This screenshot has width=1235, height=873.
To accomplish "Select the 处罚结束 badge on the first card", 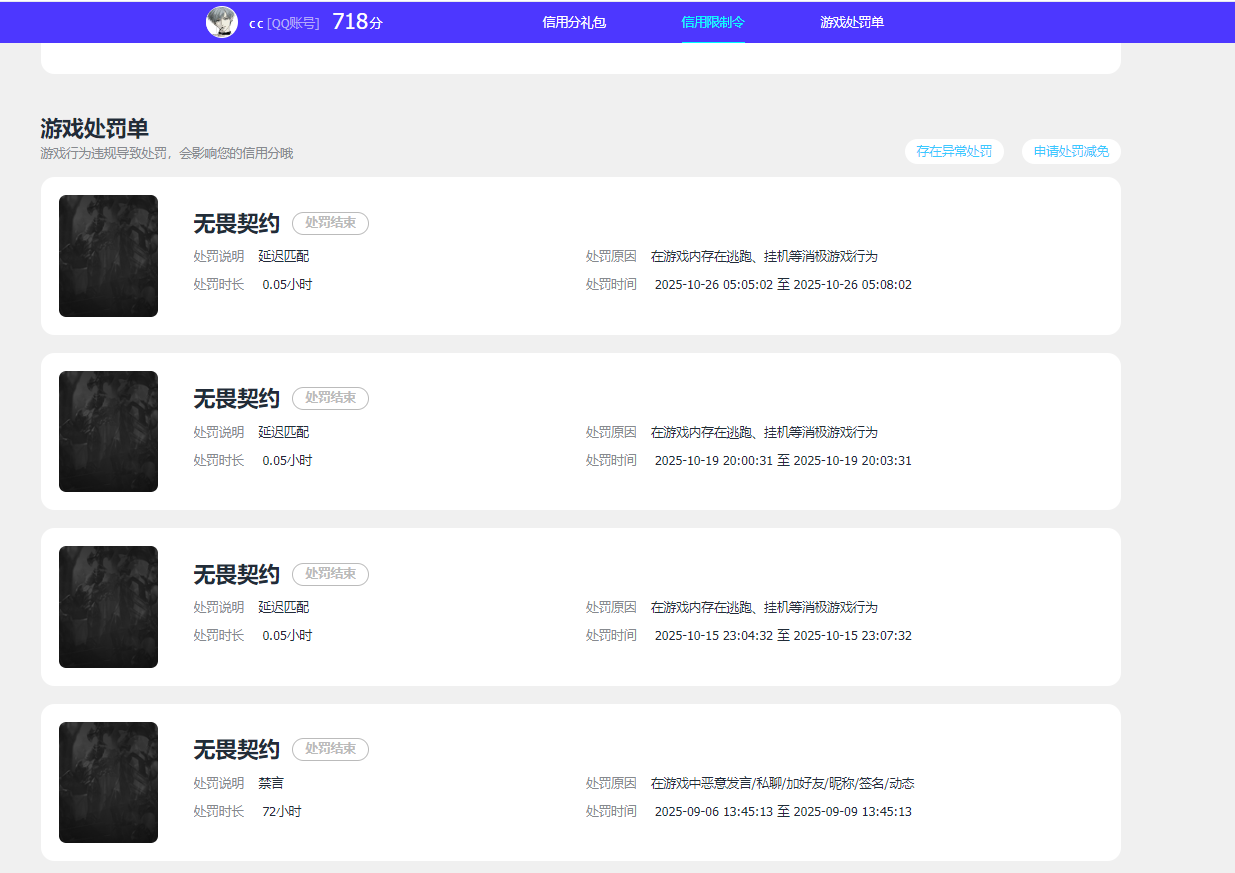I will pos(330,223).
